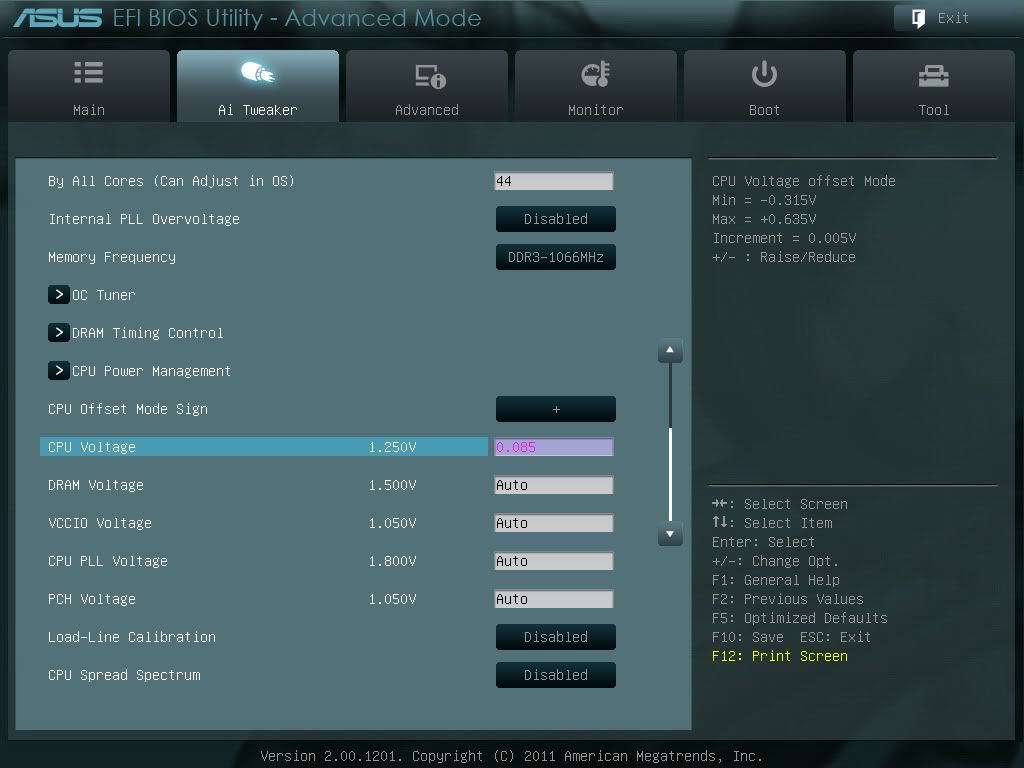The image size is (1024, 768).
Task: Click the DRAM Timing Control arrow icon
Action: pos(59,332)
